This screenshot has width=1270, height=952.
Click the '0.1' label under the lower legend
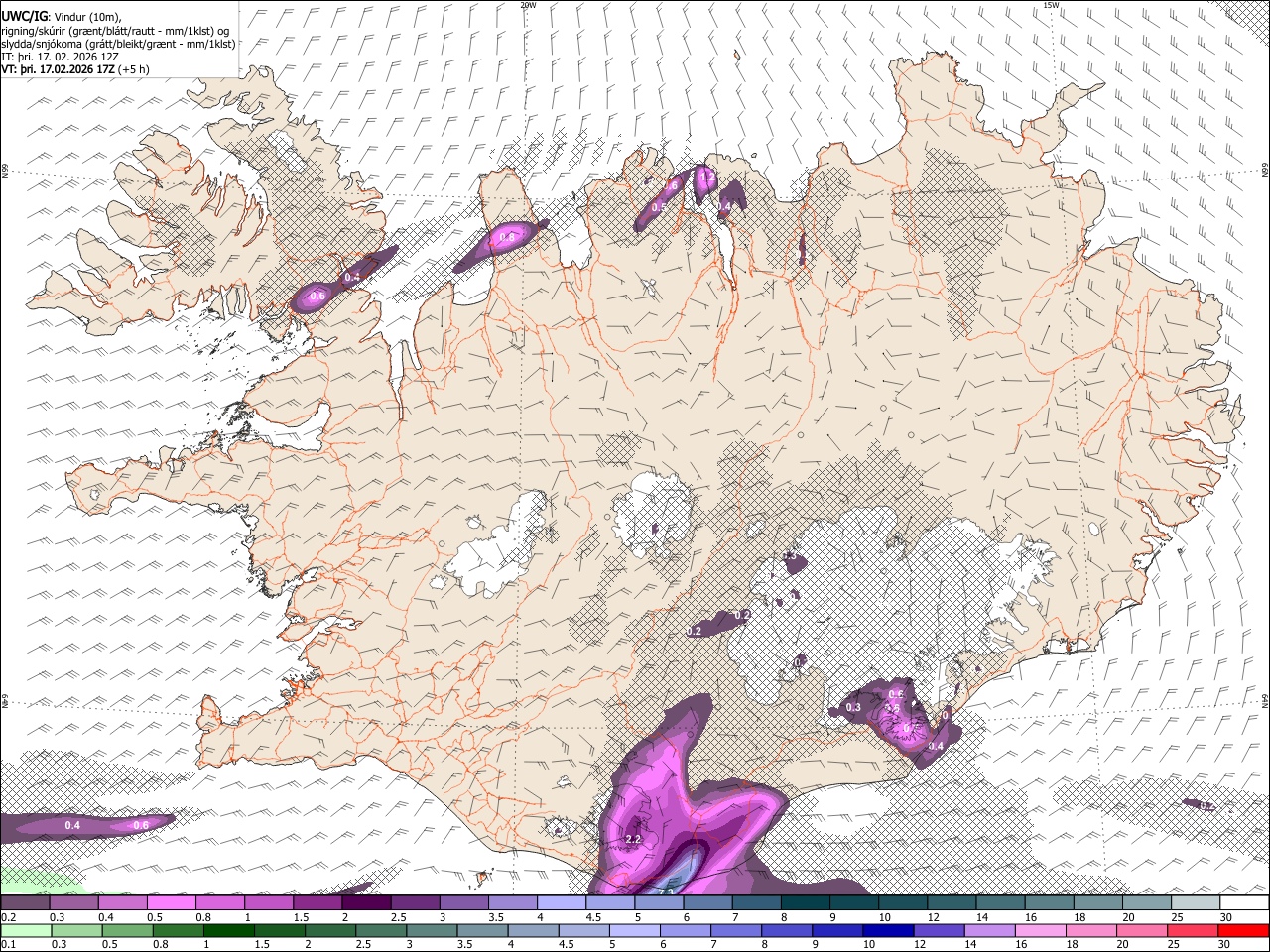(8, 945)
